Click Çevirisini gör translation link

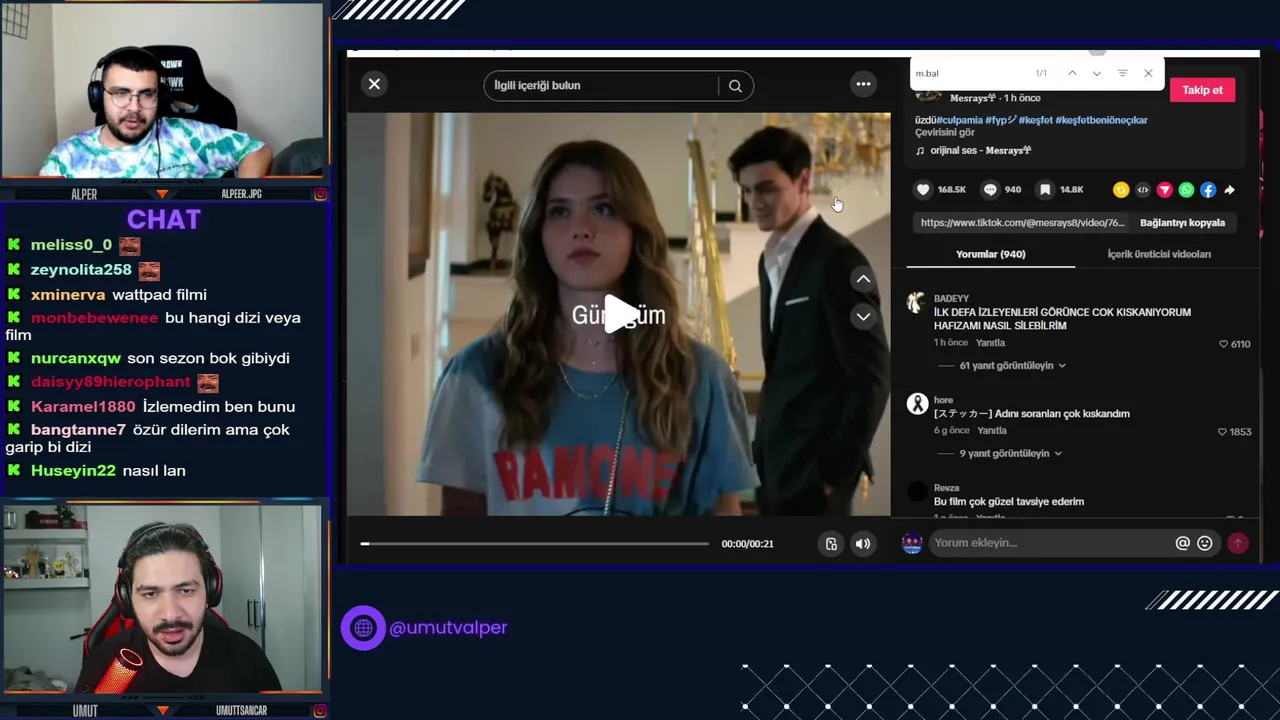(x=944, y=132)
